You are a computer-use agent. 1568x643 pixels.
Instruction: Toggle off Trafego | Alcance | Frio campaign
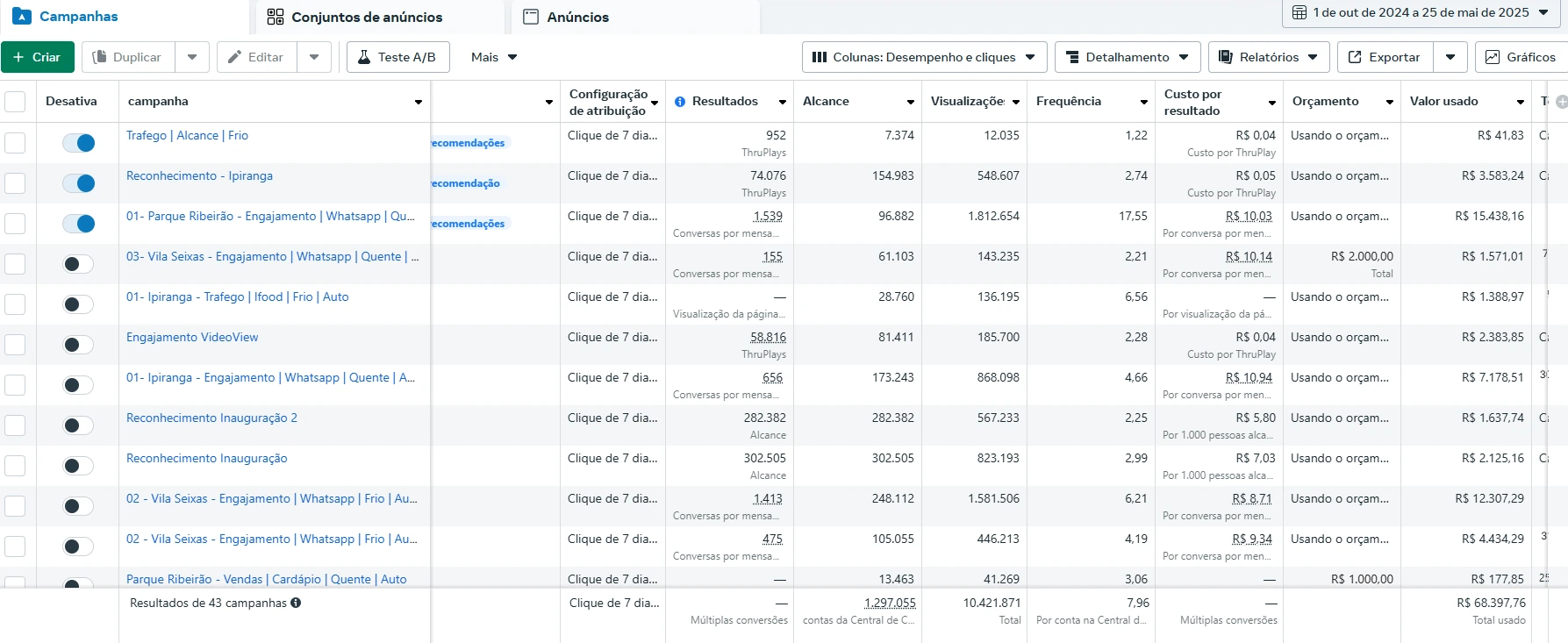click(x=78, y=143)
